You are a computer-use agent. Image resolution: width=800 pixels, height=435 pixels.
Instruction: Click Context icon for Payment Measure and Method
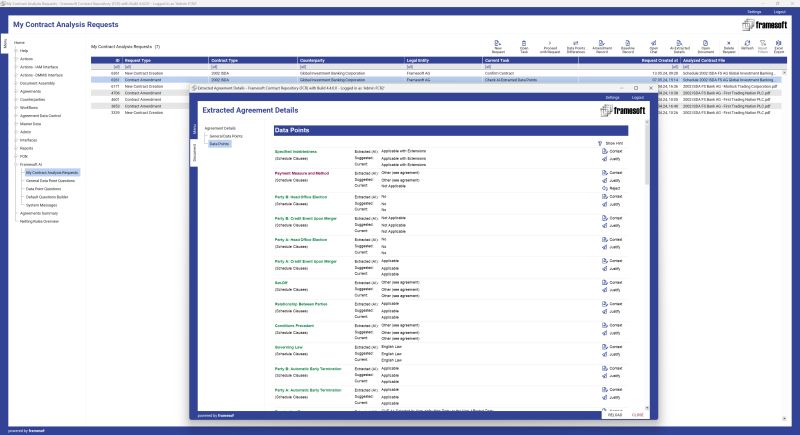tap(605, 173)
